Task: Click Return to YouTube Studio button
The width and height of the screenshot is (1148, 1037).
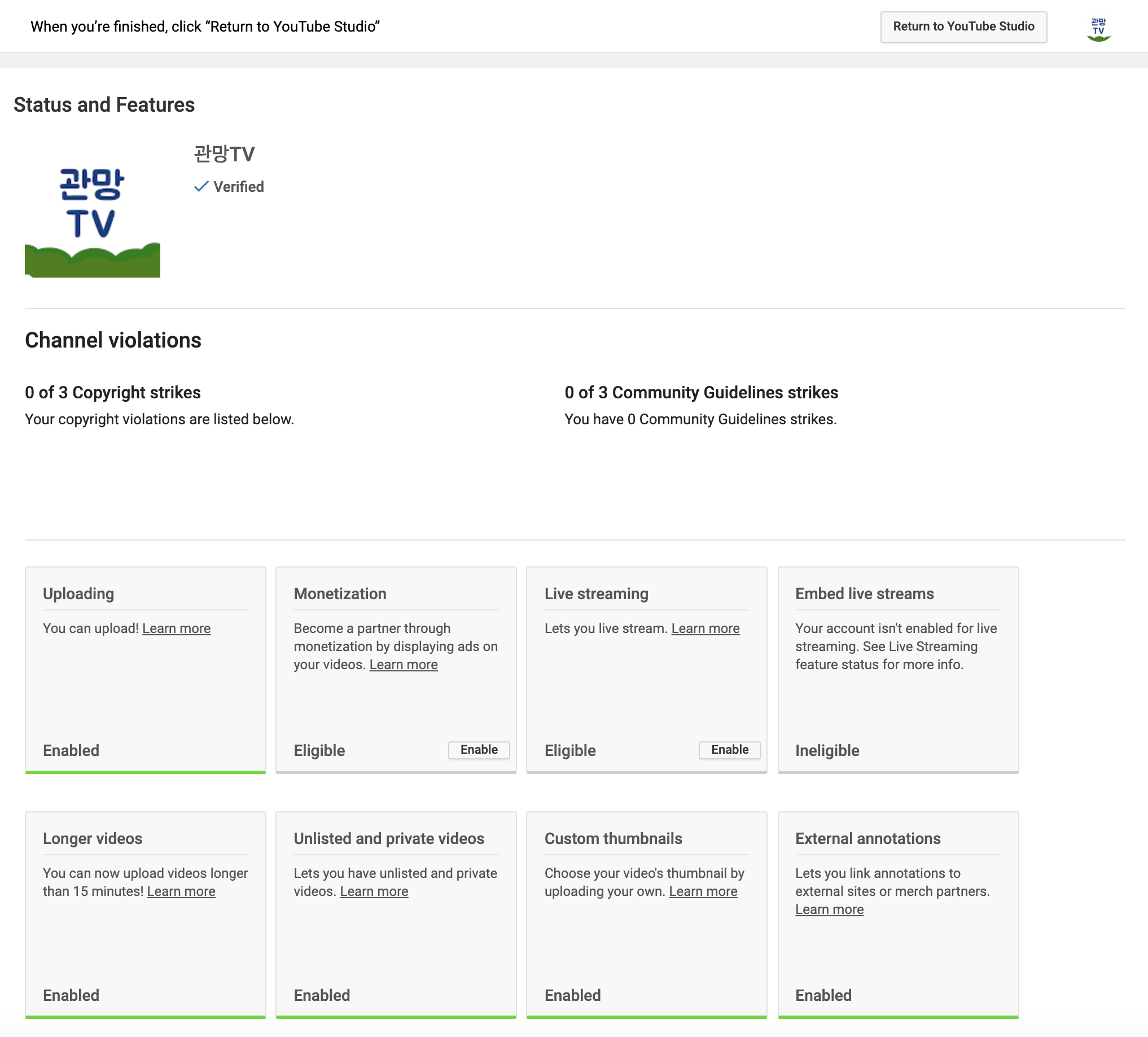Action: click(963, 27)
